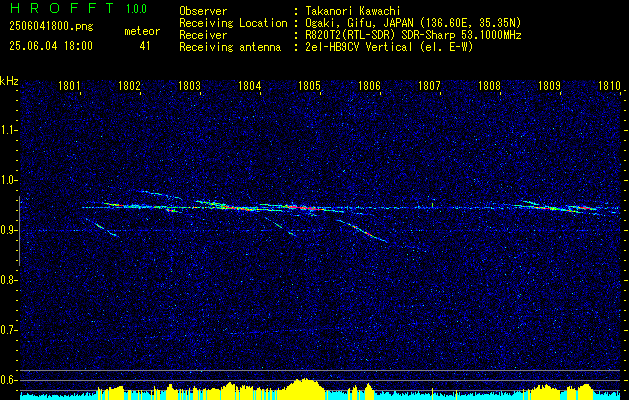Click the HROFFT program title text
Viewport: 629px width, 400px height.
[x=63, y=8]
